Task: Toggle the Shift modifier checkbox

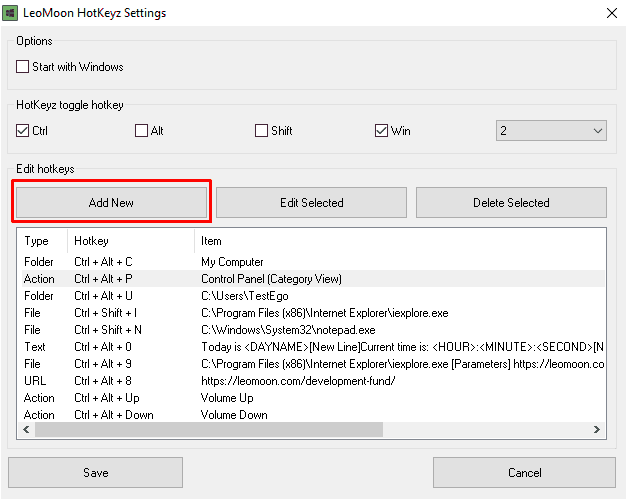Action: click(261, 130)
